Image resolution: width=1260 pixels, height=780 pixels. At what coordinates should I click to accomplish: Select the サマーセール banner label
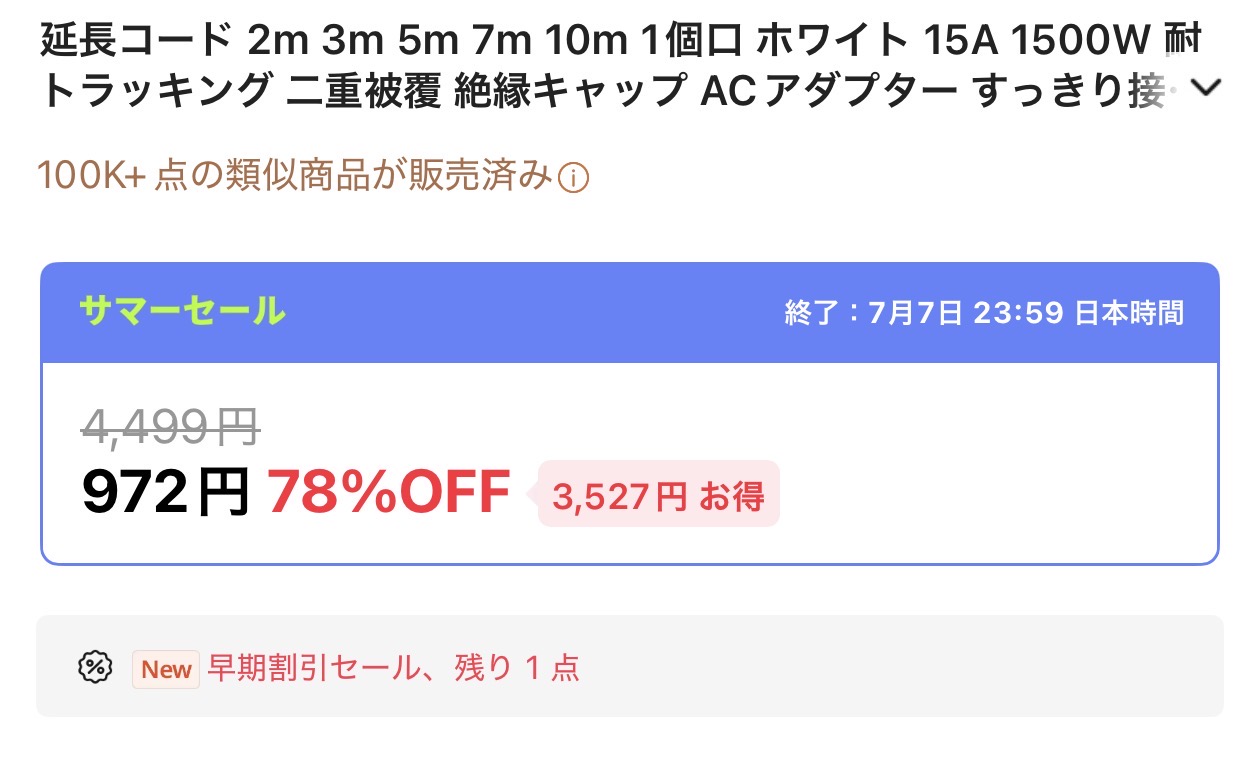182,311
